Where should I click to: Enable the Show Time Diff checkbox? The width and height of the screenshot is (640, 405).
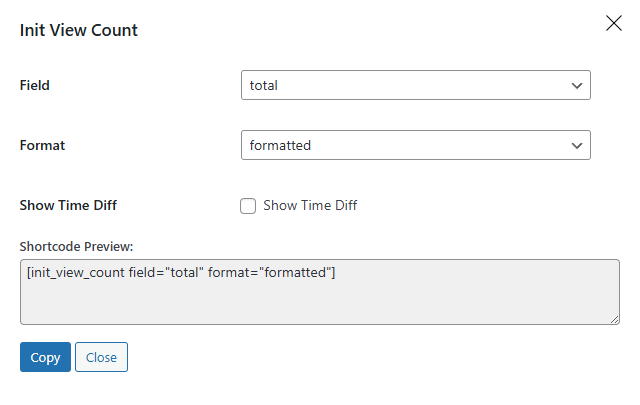(x=248, y=206)
